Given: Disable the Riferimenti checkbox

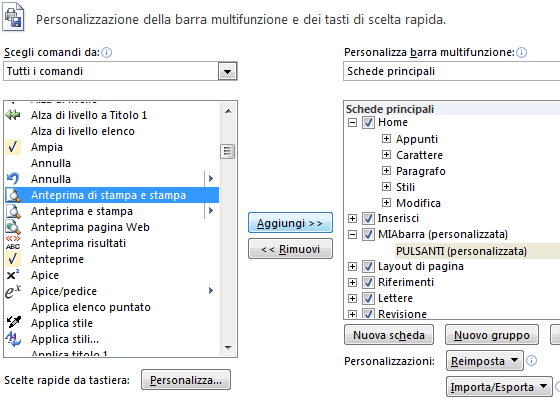Looking at the screenshot, I should (x=368, y=282).
